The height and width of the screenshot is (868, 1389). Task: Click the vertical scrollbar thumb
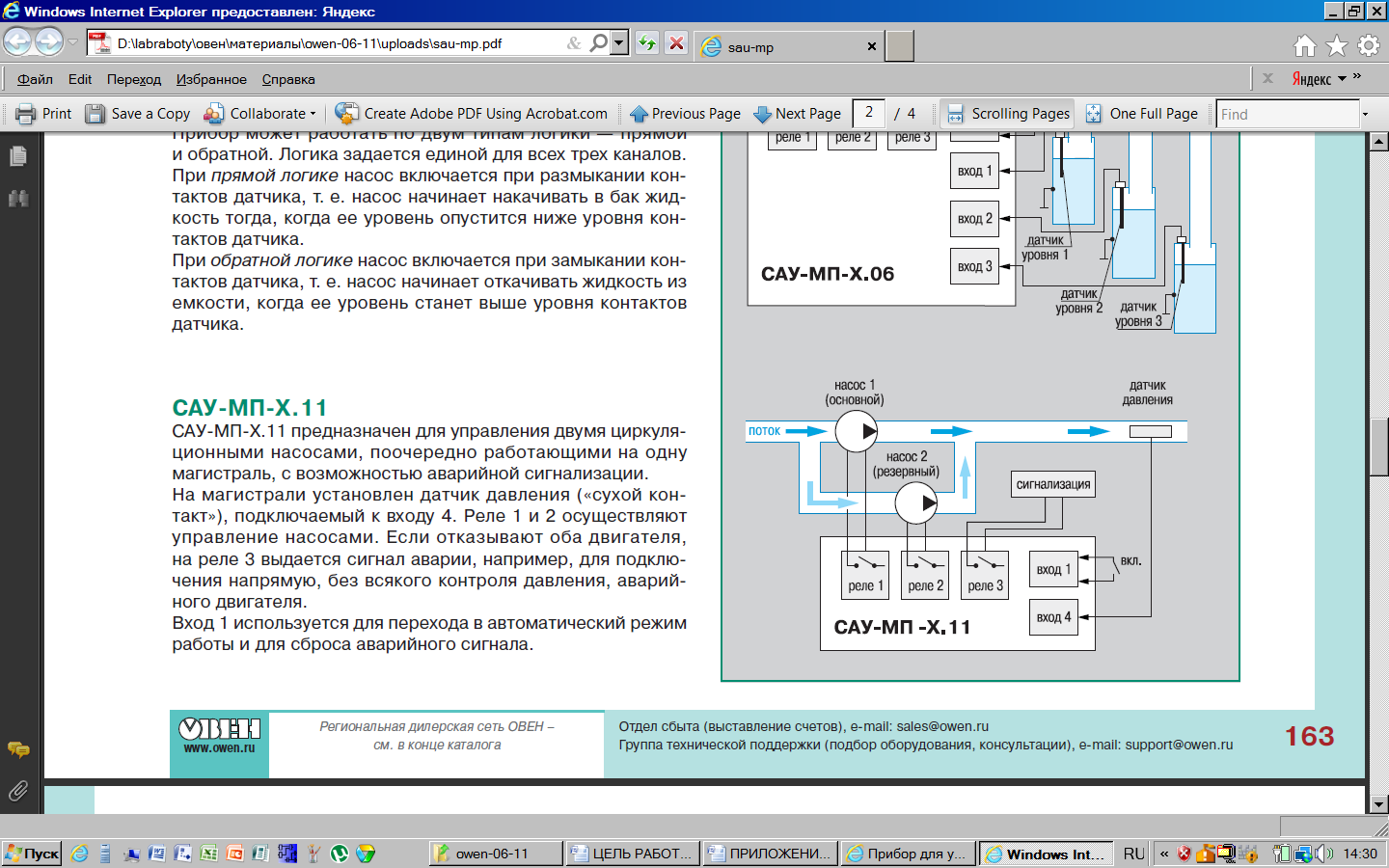point(1378,446)
